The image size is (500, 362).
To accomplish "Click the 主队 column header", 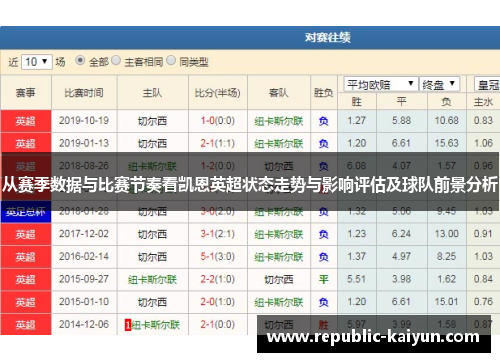I will [152, 92].
